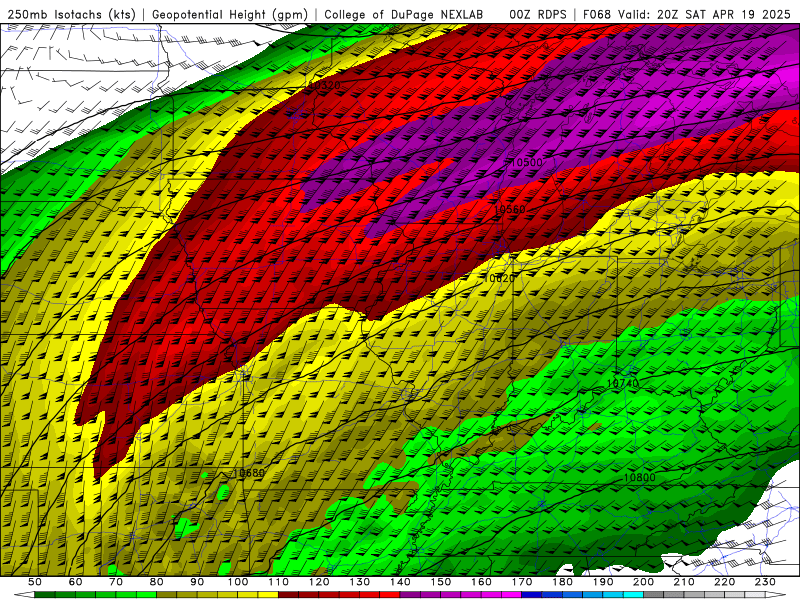Screen dimensions: 800x600
Task: Click the 70 knot legend label
Action: click(116, 582)
